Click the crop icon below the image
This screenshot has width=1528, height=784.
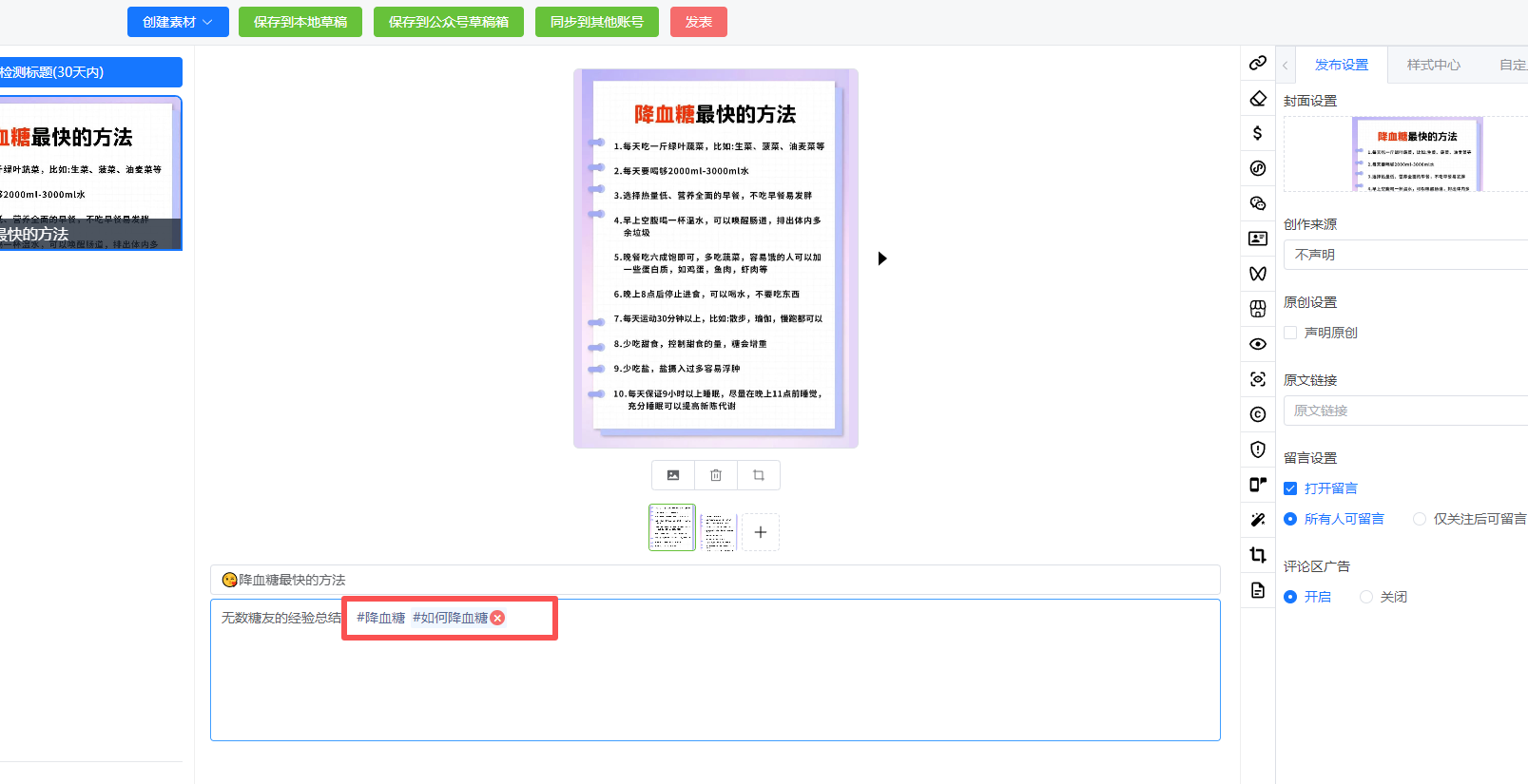point(759,475)
